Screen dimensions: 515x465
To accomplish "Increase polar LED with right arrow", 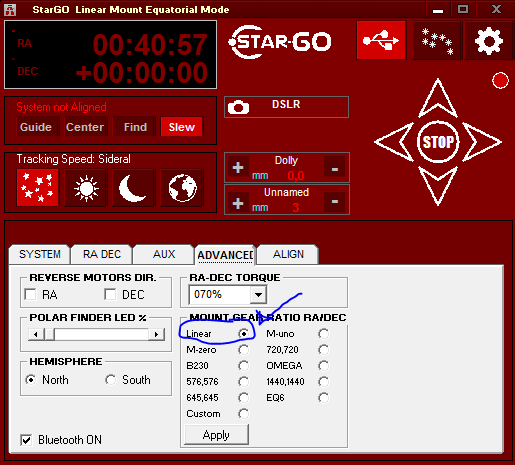I will 157,334.
